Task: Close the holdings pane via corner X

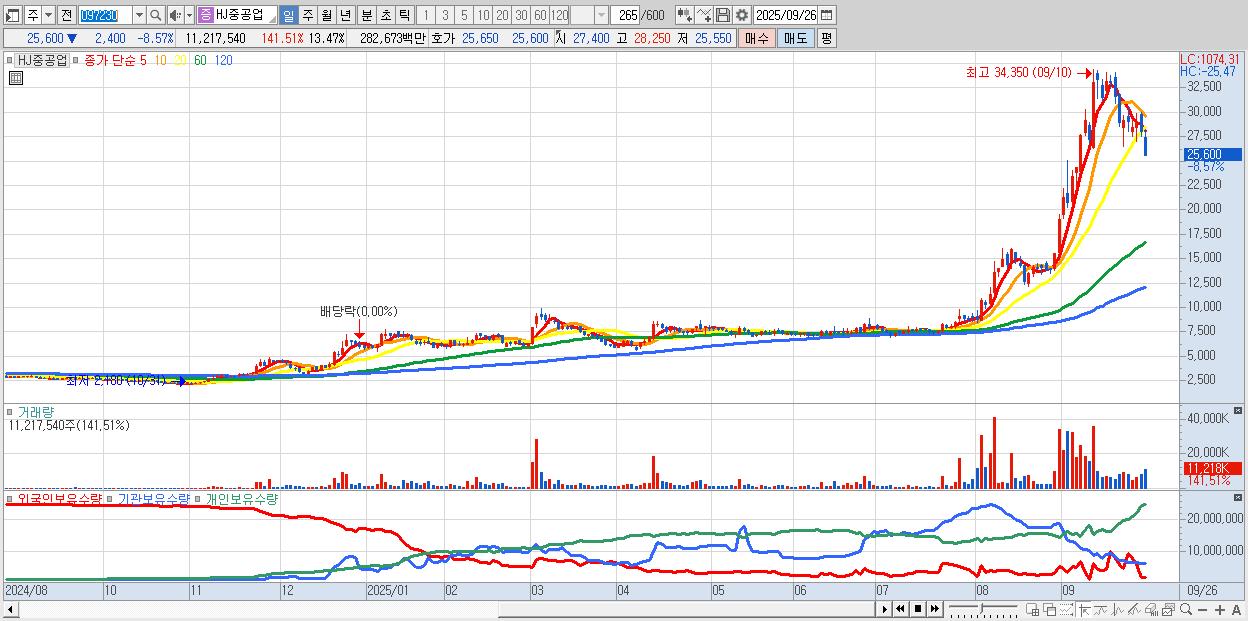Action: pos(1237,497)
